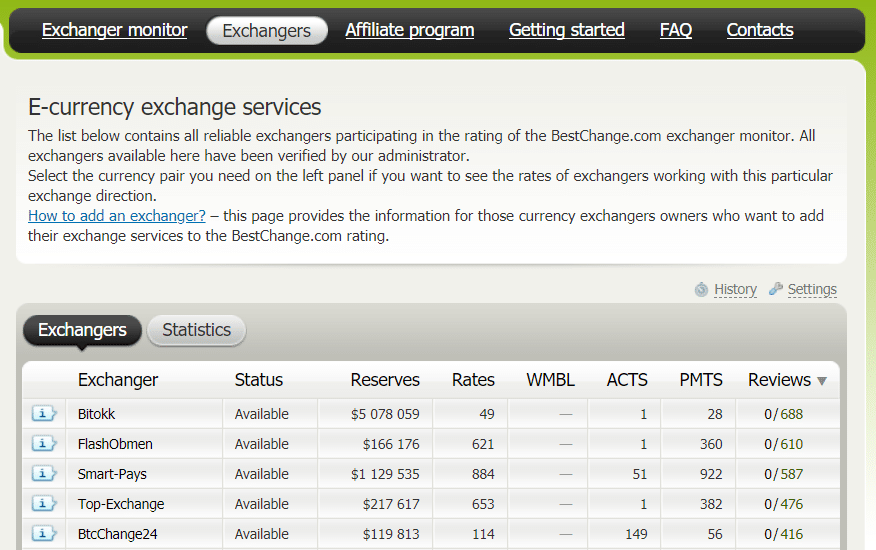Image resolution: width=876 pixels, height=550 pixels.
Task: Click Smart-Pays PMTS value 922
Action: click(x=711, y=475)
